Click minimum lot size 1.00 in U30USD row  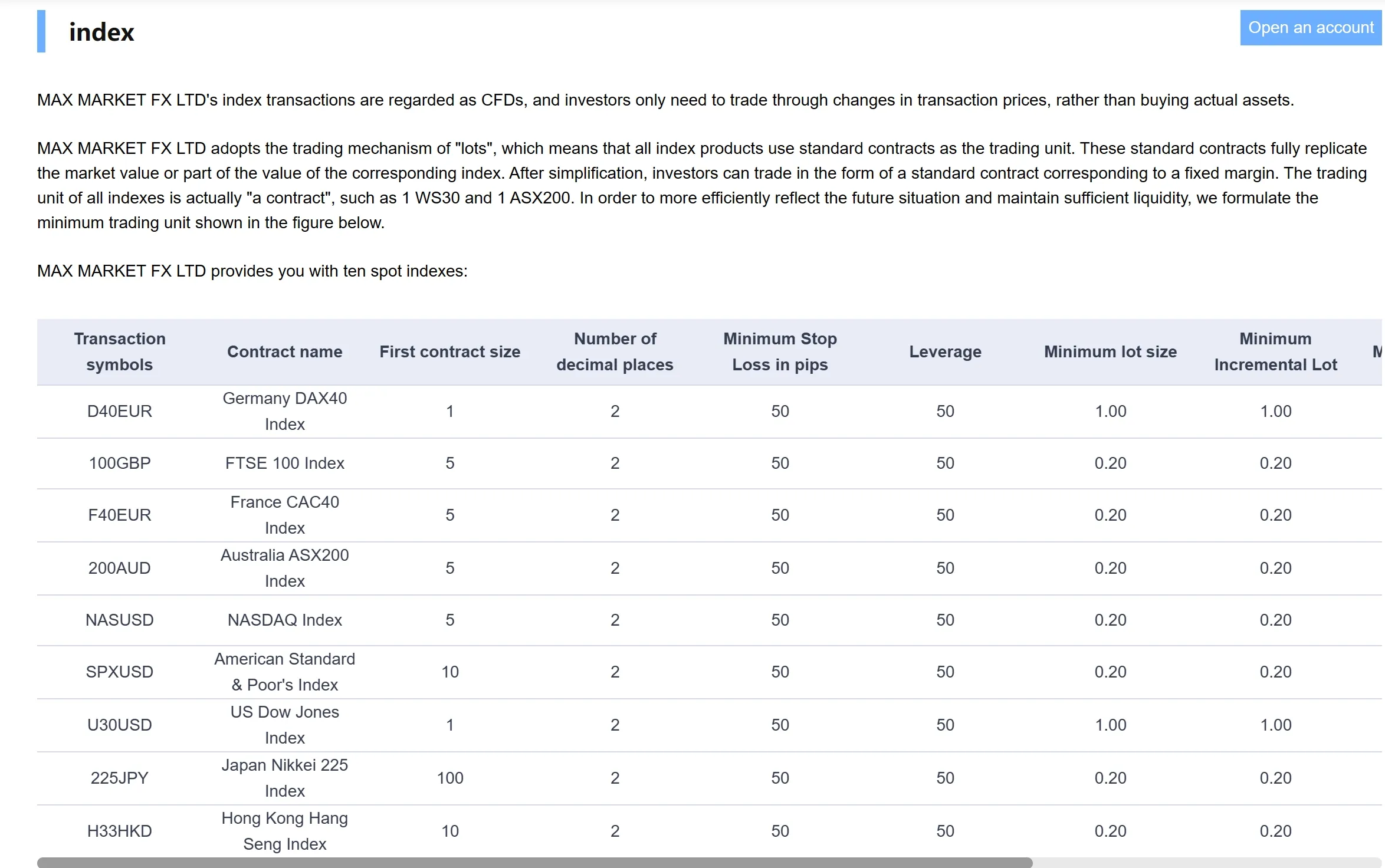1111,725
